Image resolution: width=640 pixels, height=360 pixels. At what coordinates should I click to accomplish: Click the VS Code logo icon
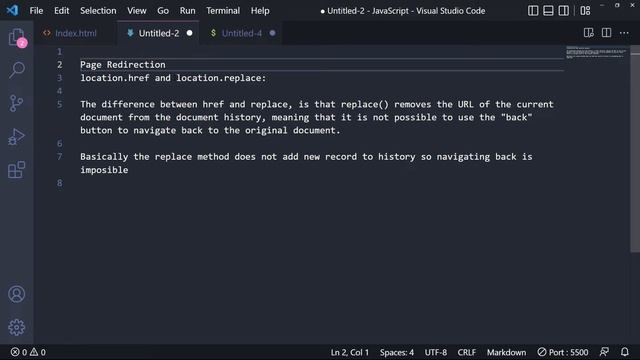12,10
